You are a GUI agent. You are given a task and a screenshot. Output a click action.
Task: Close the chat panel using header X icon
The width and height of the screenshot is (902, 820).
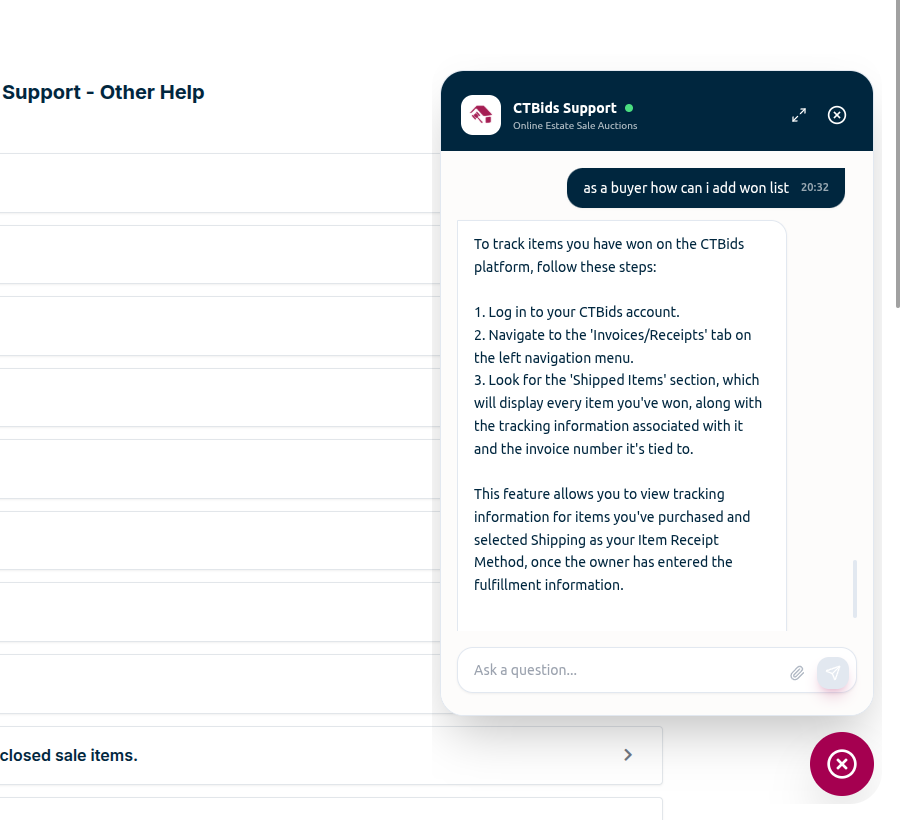[x=836, y=115]
